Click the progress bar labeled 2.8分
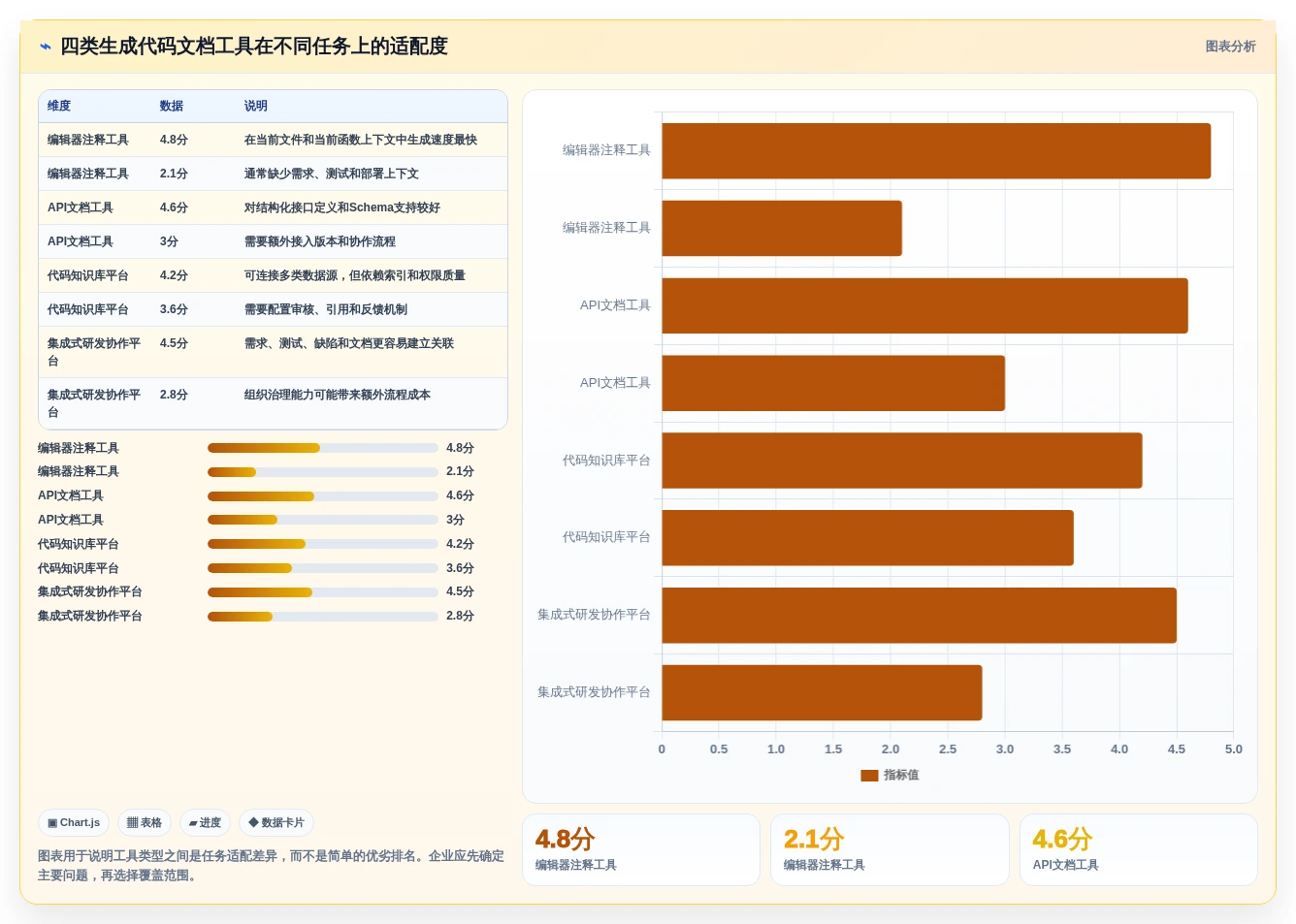 tap(323, 617)
